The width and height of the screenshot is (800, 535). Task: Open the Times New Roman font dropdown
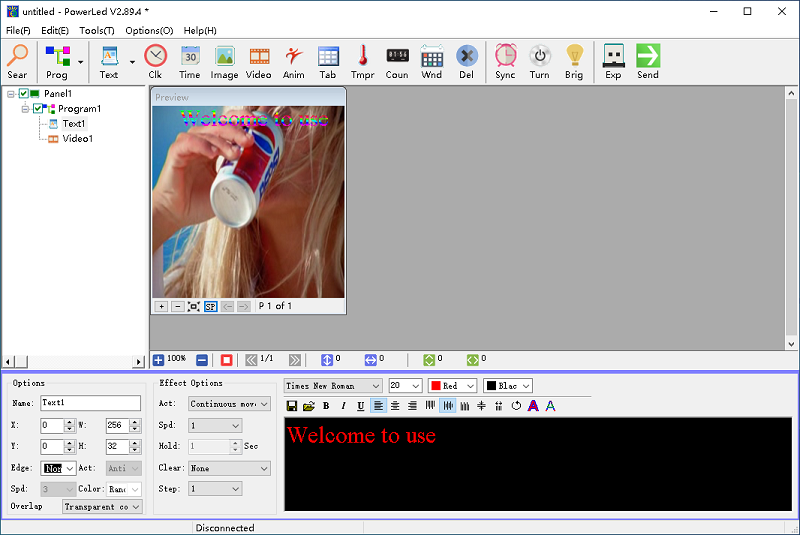pos(333,386)
